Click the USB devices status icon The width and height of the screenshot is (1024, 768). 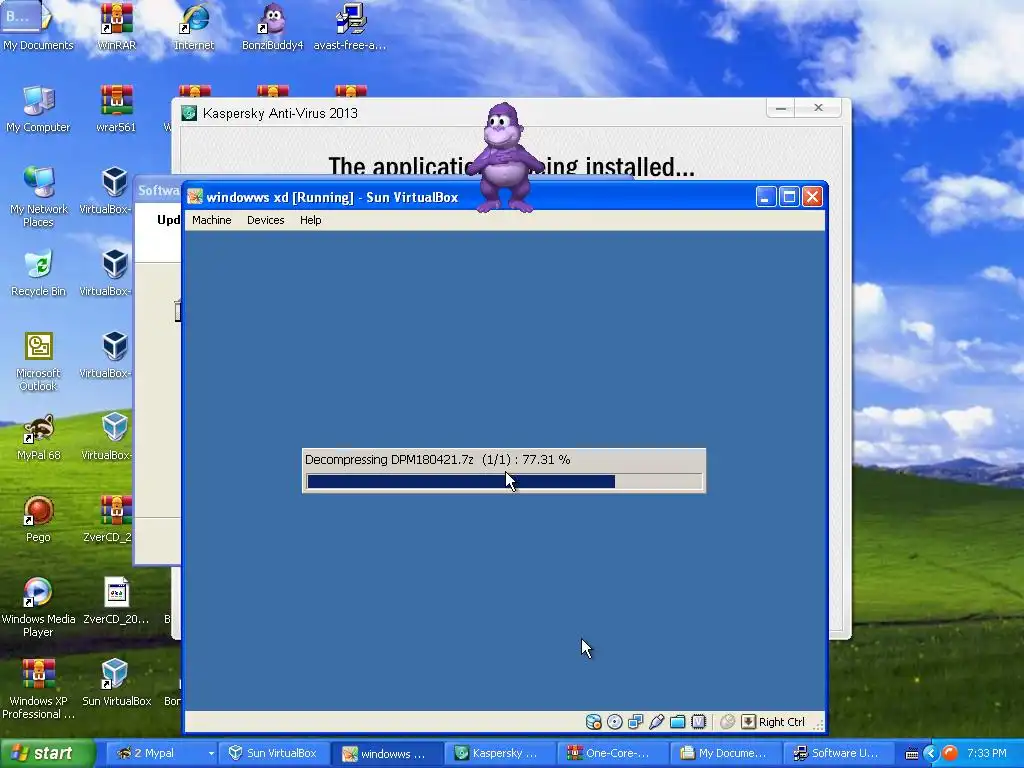(x=656, y=722)
